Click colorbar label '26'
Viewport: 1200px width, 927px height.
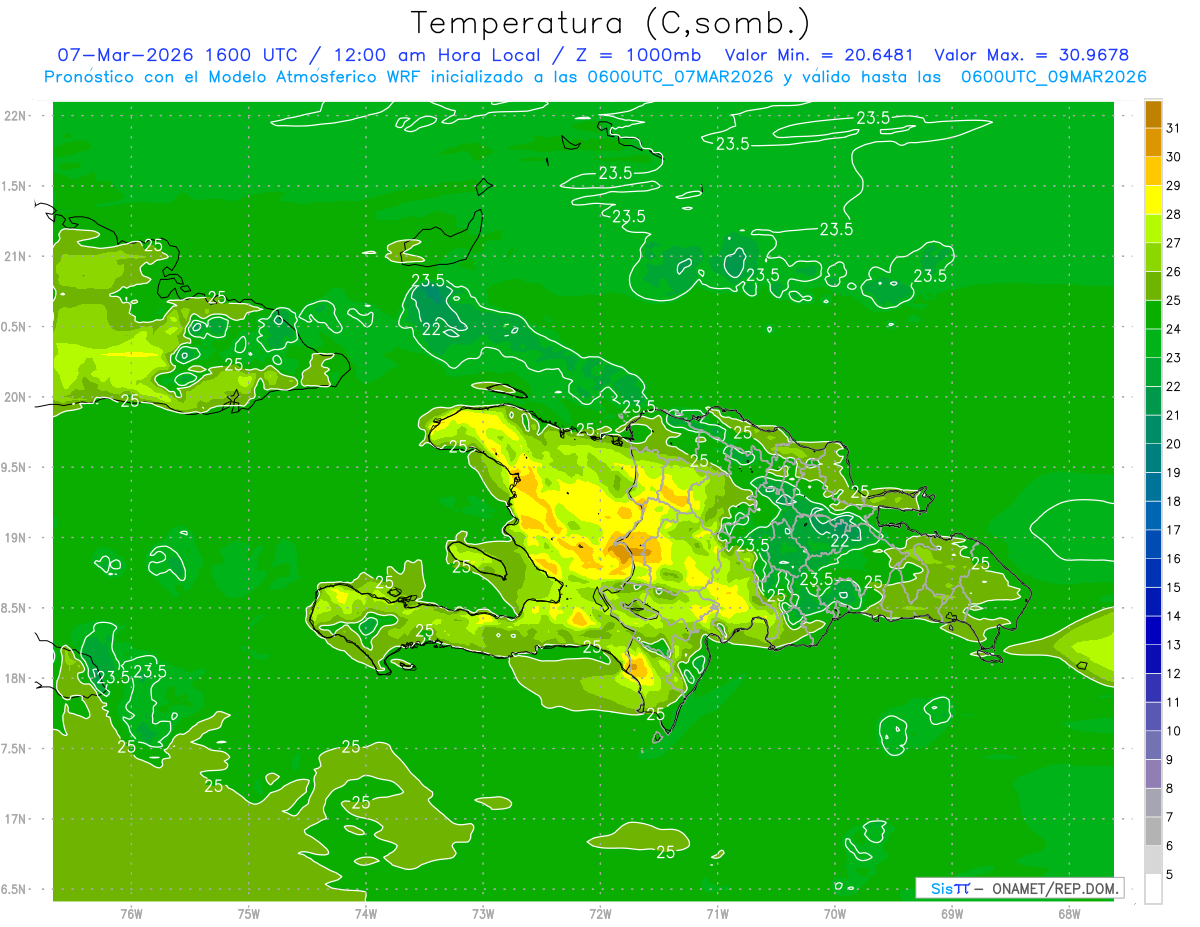coord(1174,272)
